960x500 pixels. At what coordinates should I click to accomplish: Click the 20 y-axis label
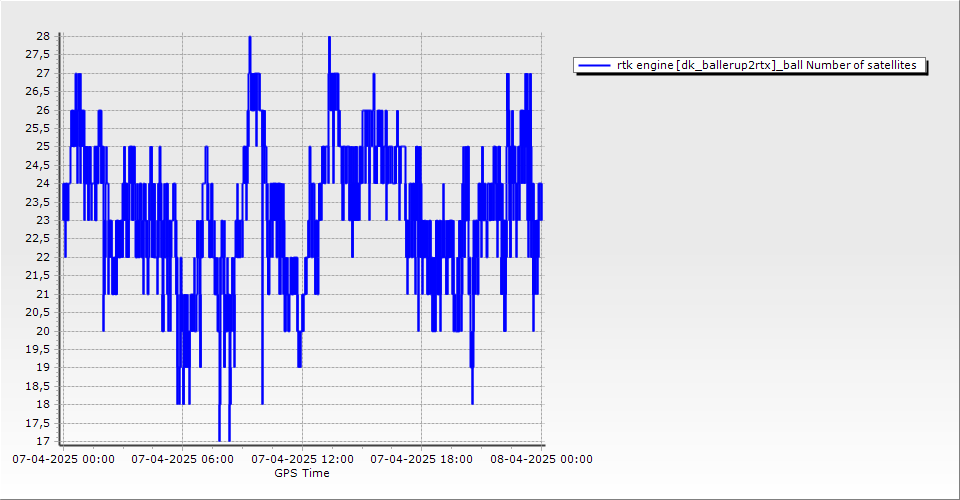[43, 330]
